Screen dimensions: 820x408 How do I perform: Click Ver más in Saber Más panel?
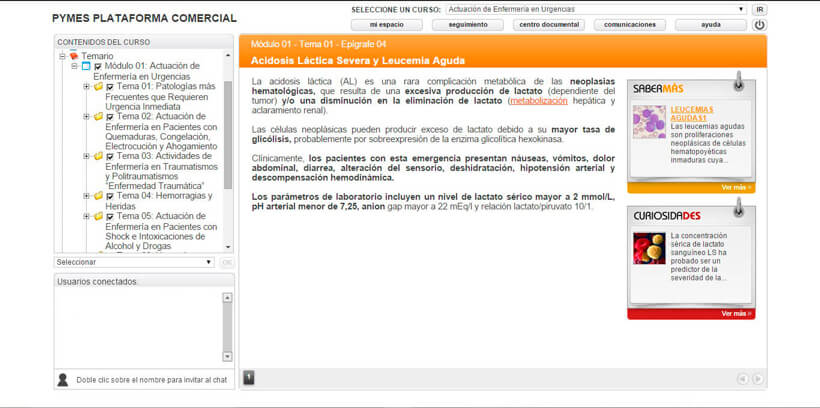point(736,187)
